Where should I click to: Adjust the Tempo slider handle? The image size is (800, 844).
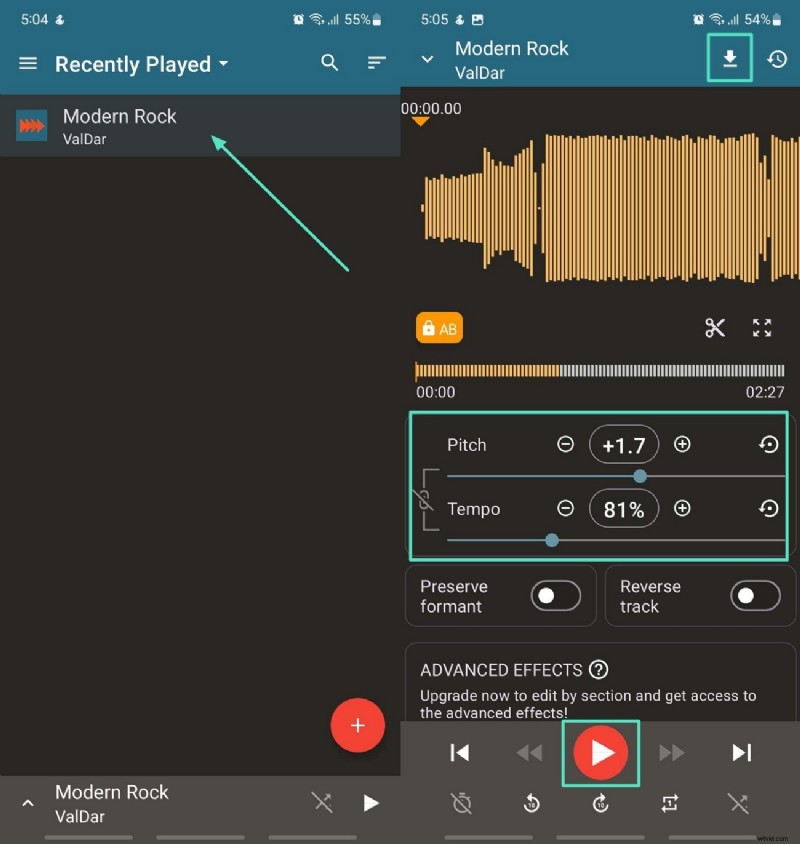click(551, 540)
